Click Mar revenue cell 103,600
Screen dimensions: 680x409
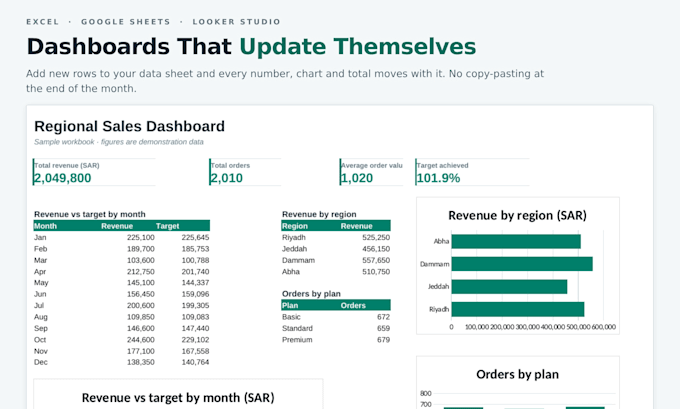tap(141, 260)
